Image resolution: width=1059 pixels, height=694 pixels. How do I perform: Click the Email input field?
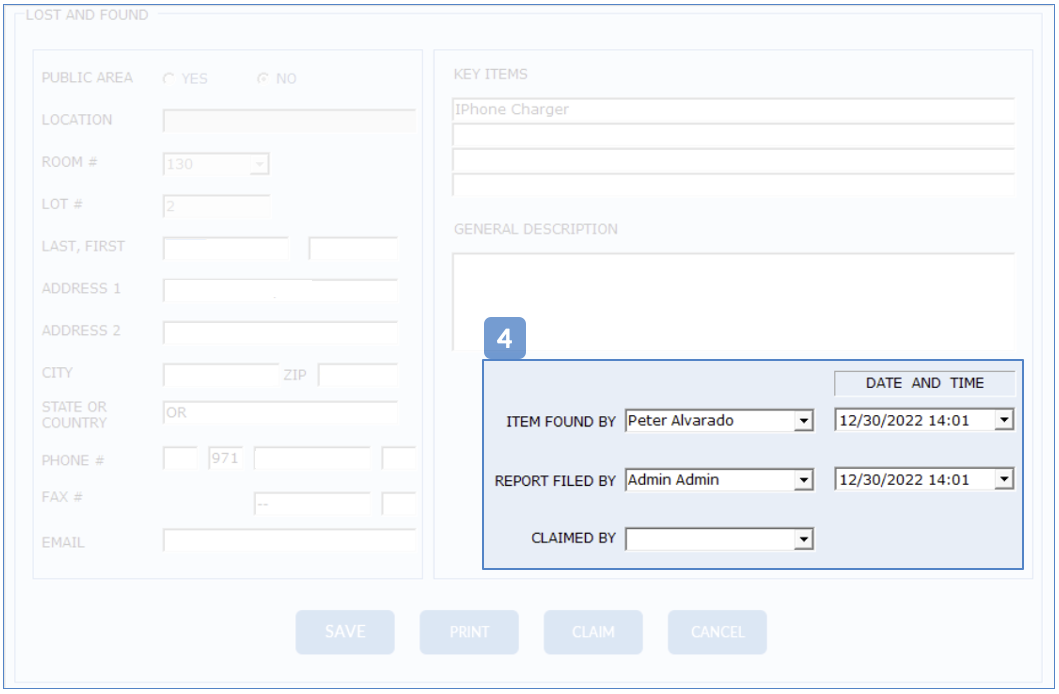click(x=289, y=541)
